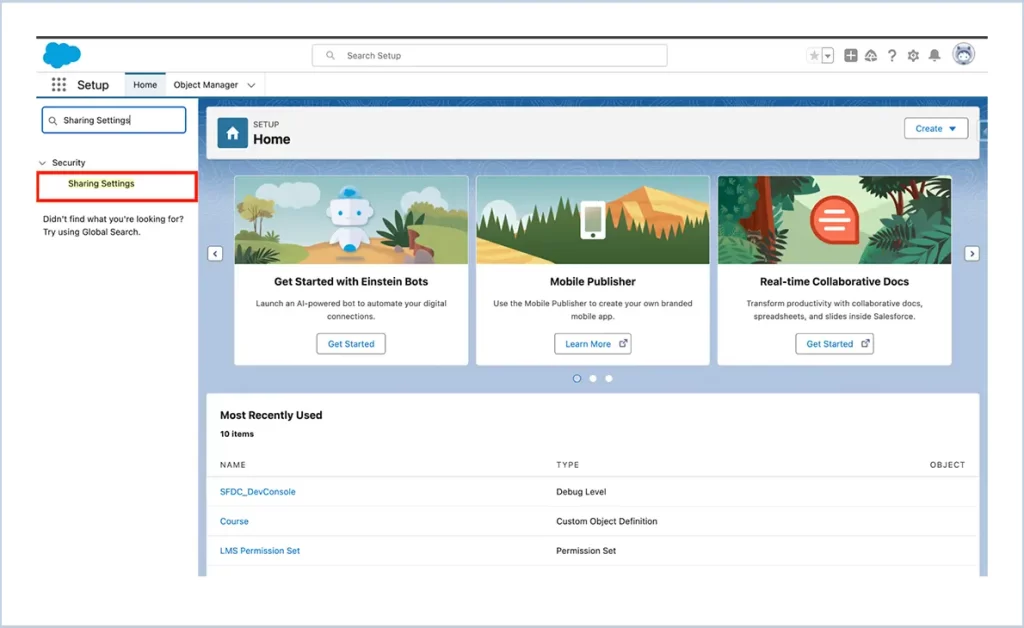This screenshot has height=628, width=1024.
Task: Select the second carousel page dot
Action: coord(593,379)
